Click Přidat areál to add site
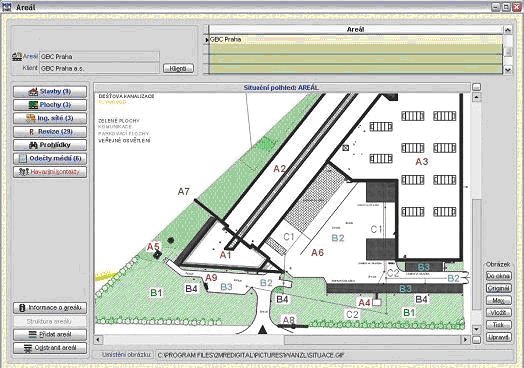524x368 pixels. click(x=50, y=335)
